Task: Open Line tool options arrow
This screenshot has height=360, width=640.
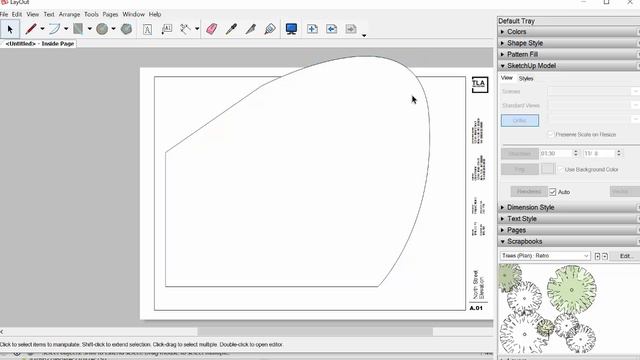Action: pos(42,29)
